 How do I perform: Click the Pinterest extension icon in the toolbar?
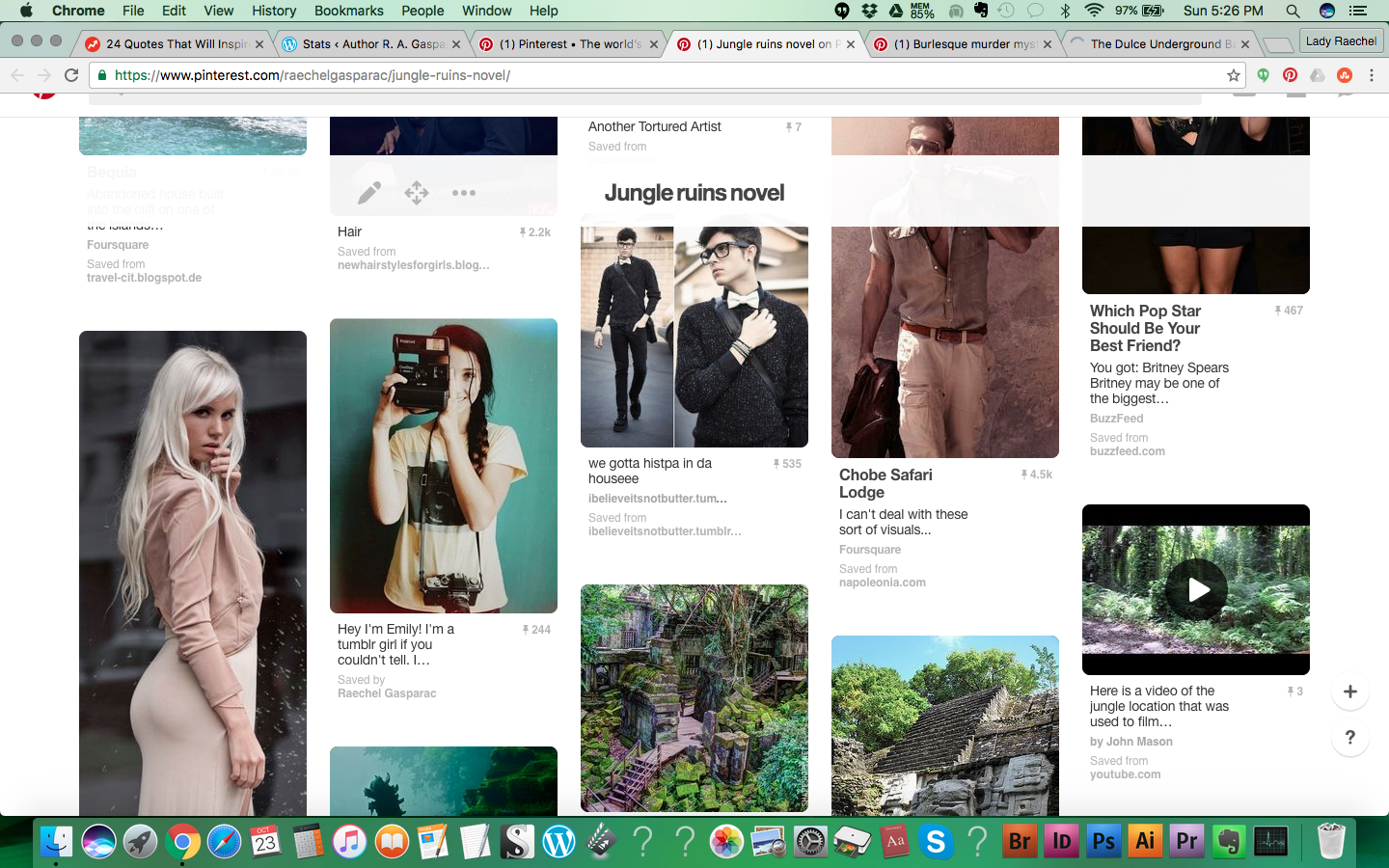coord(1290,75)
